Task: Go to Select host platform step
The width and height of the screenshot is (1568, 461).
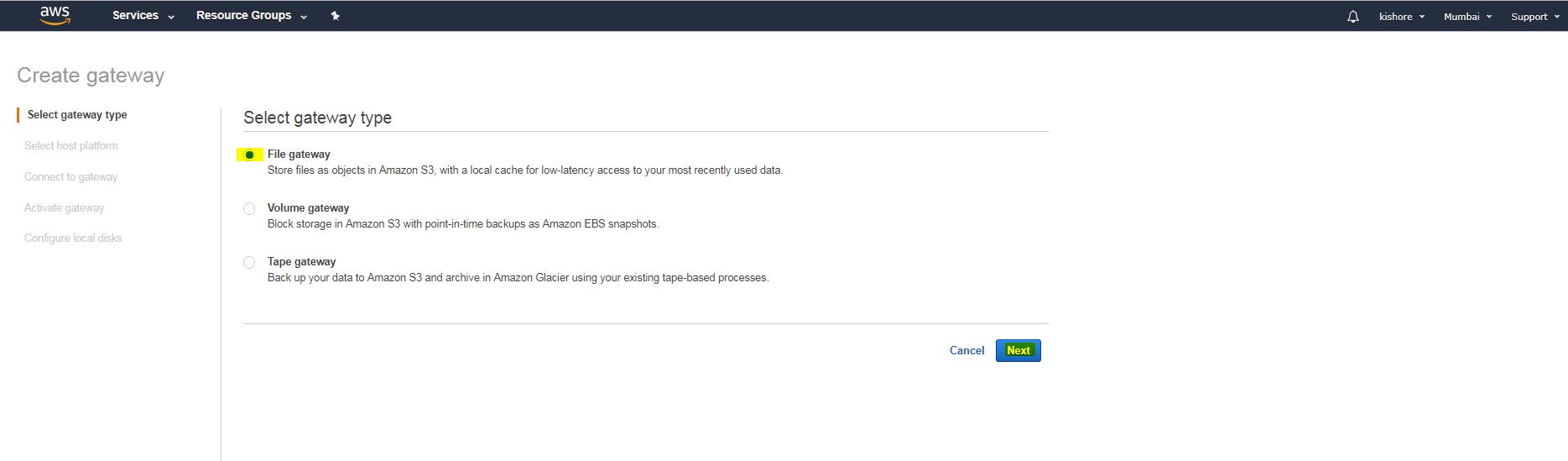Action: pyautogui.click(x=71, y=146)
